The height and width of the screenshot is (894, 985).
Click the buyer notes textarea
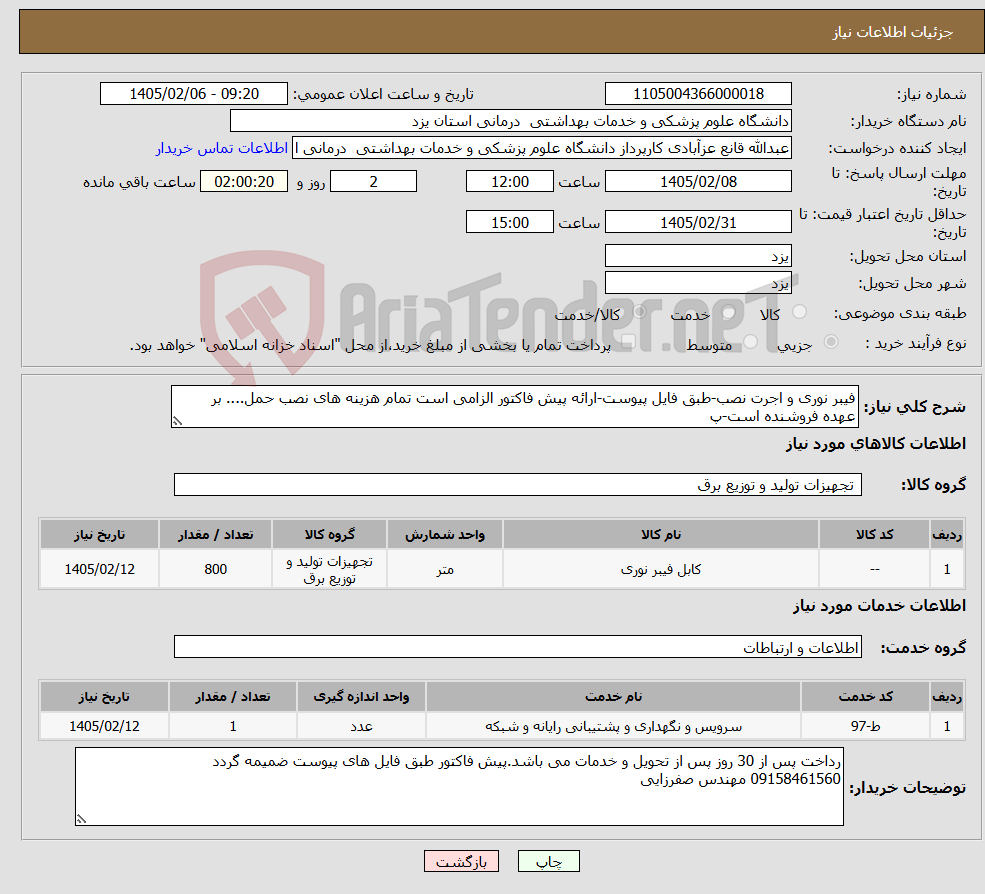(x=459, y=786)
